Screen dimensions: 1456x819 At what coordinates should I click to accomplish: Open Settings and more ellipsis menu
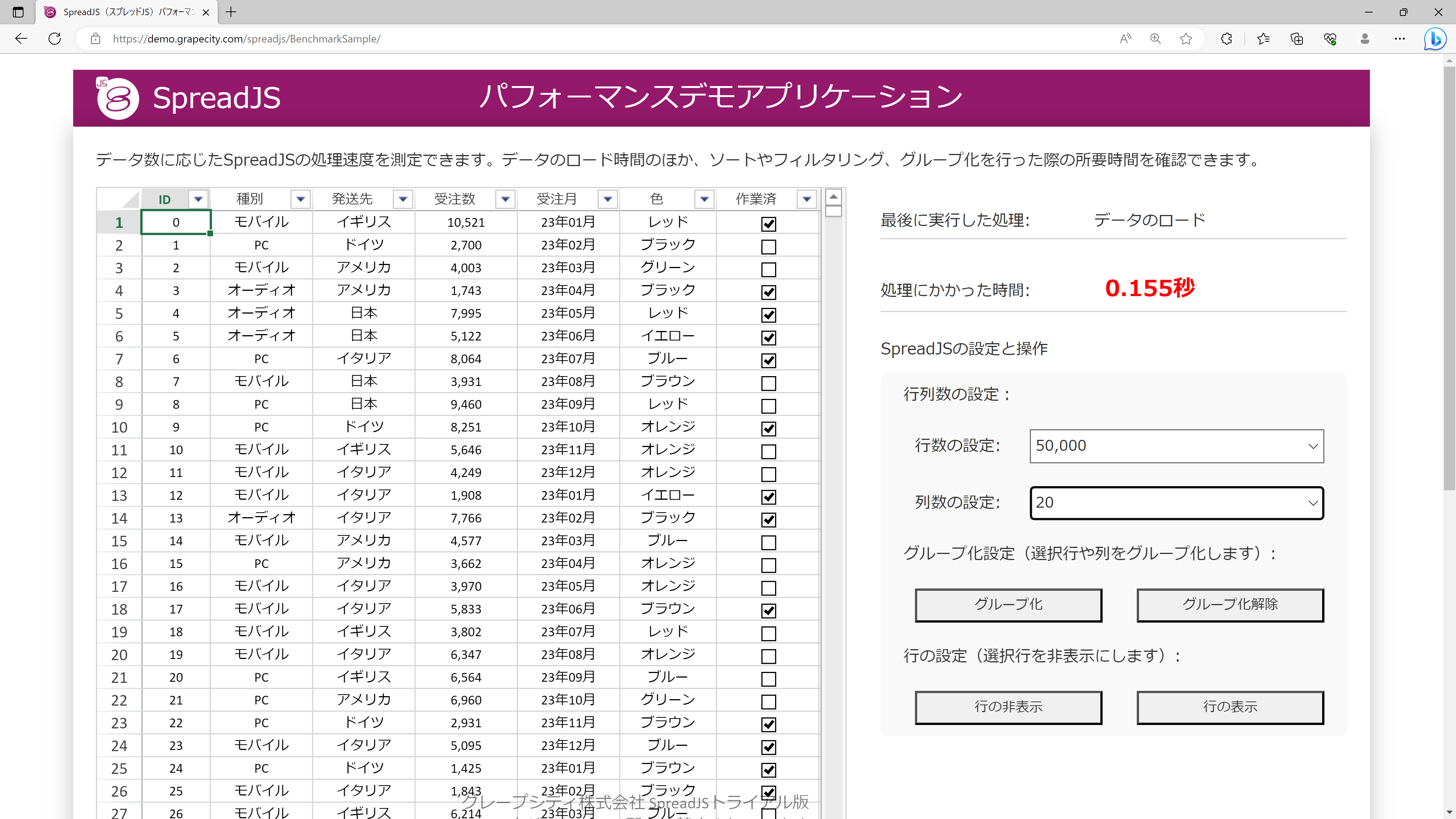(1400, 39)
